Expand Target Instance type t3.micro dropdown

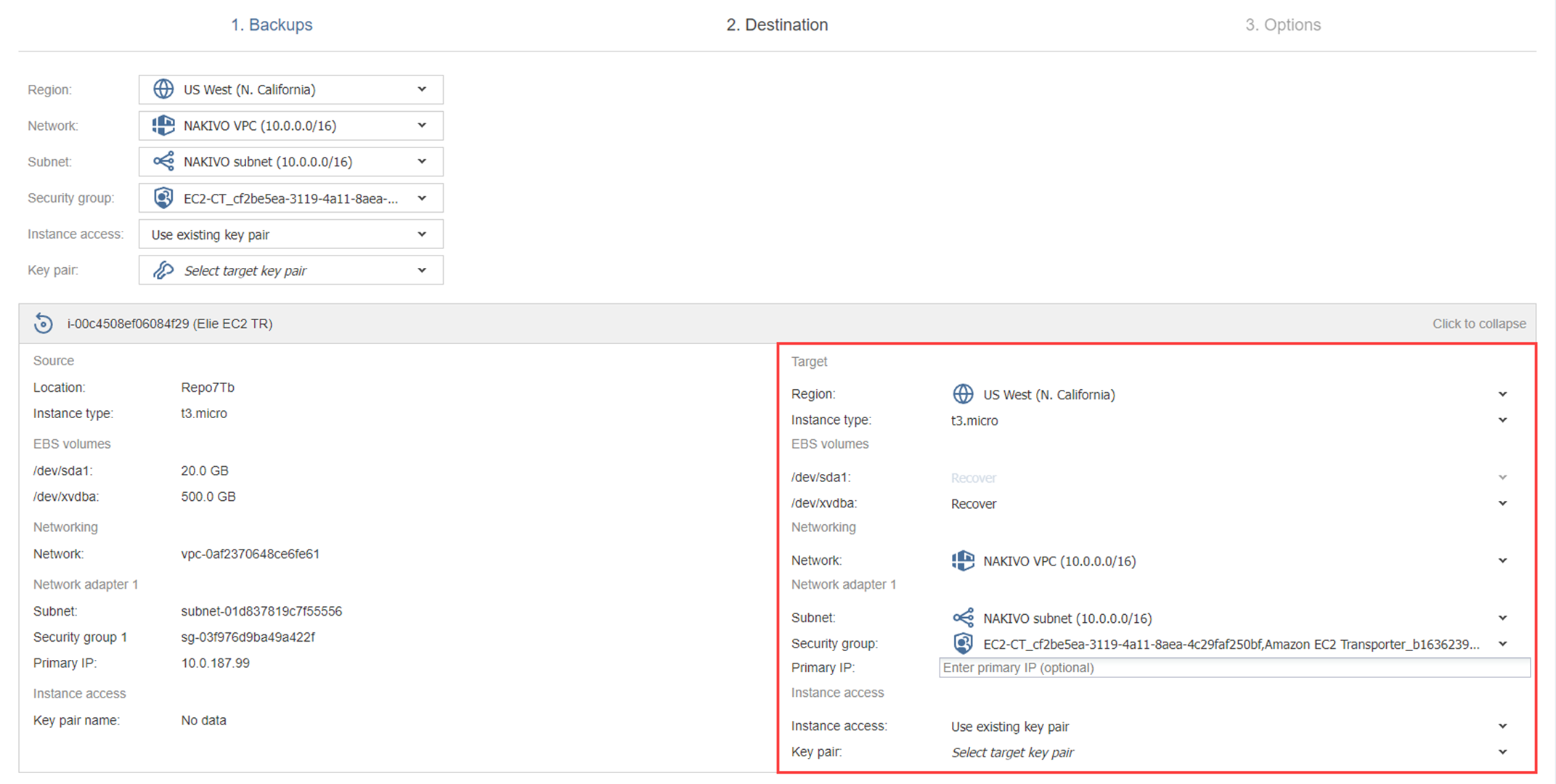pos(1502,420)
